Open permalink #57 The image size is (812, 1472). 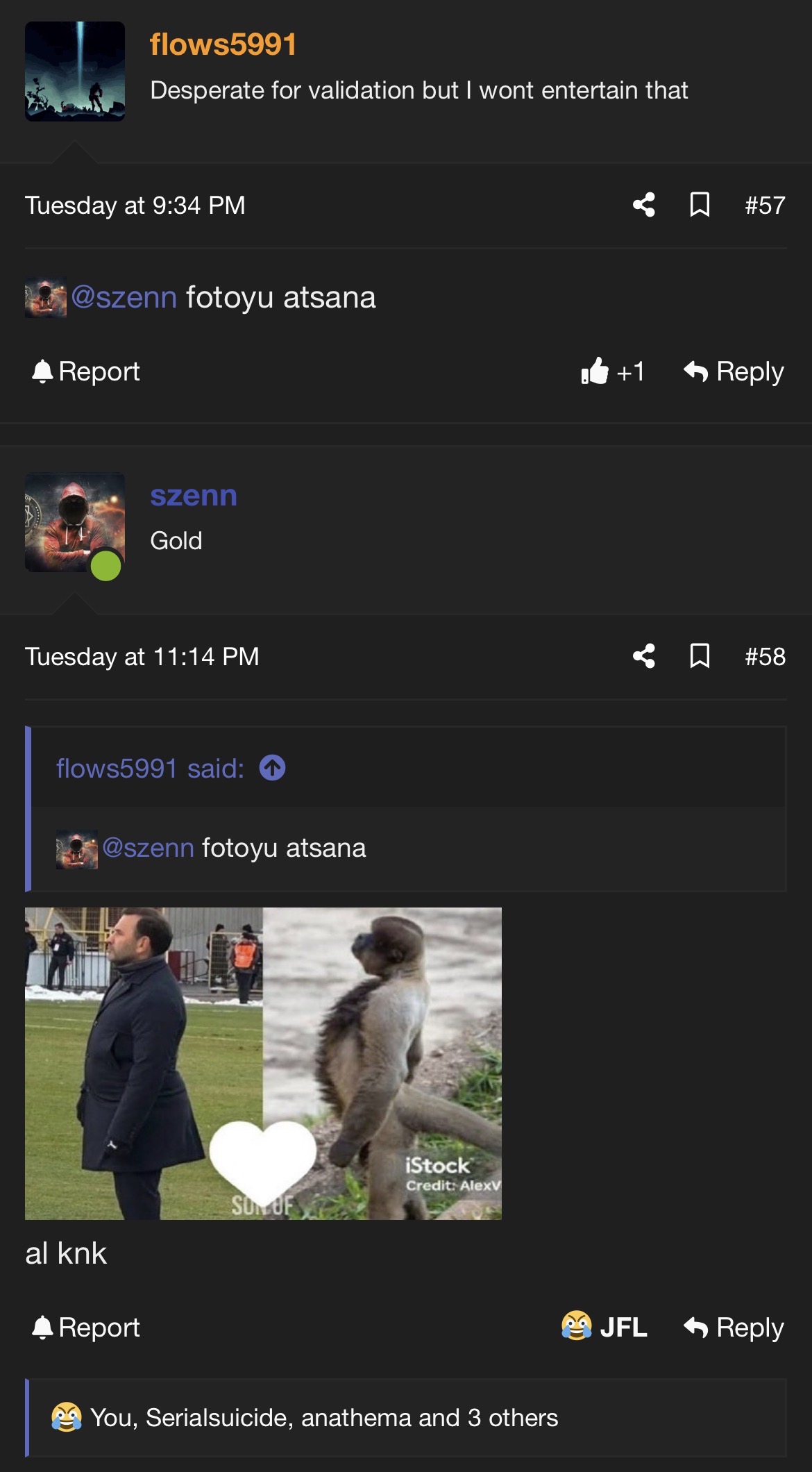click(x=765, y=206)
